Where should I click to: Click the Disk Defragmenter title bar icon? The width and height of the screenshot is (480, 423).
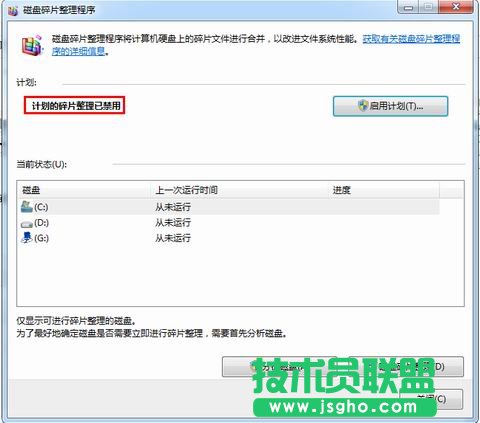(13, 10)
